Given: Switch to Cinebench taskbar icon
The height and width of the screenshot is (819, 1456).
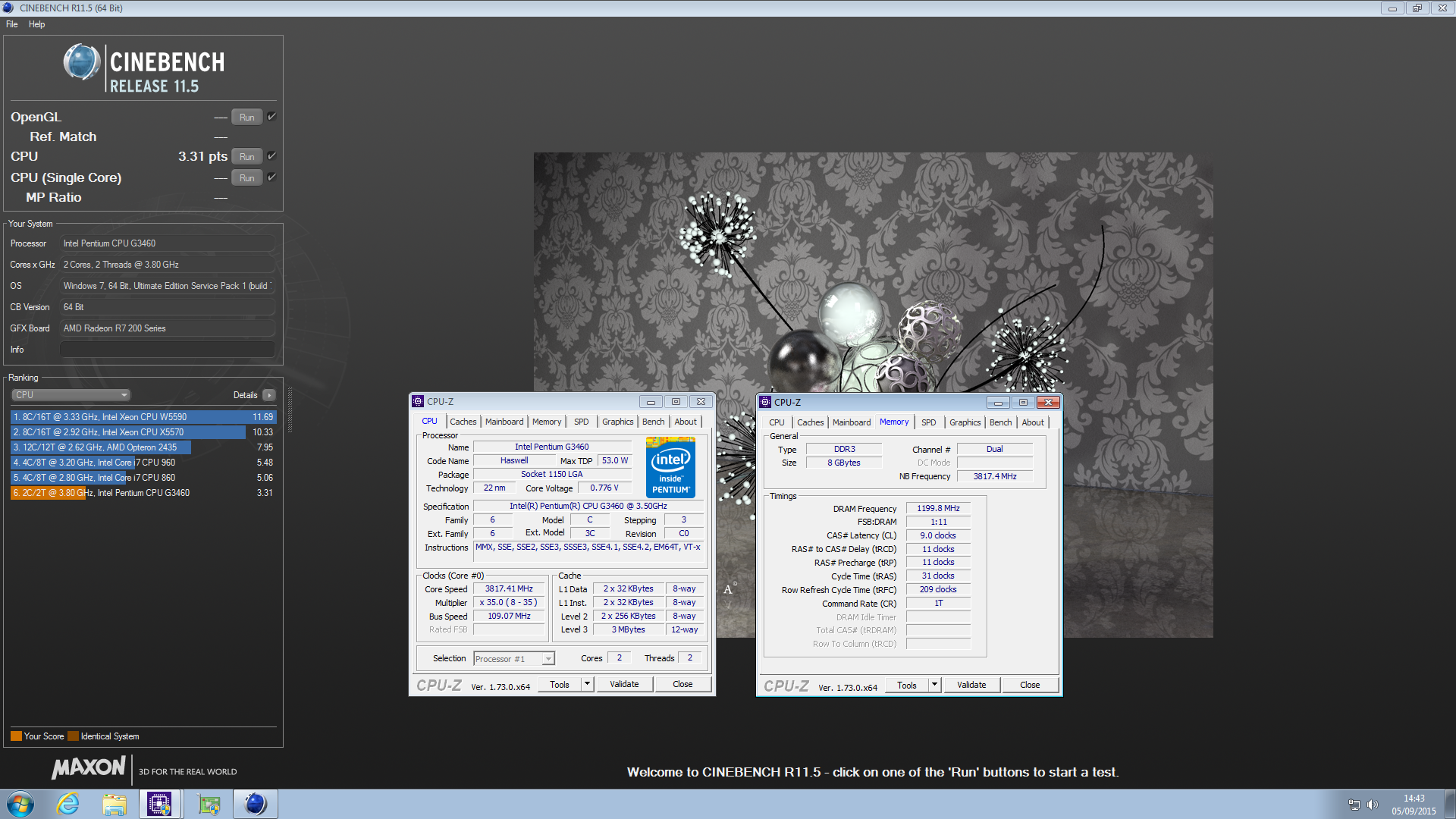Looking at the screenshot, I should coord(256,804).
